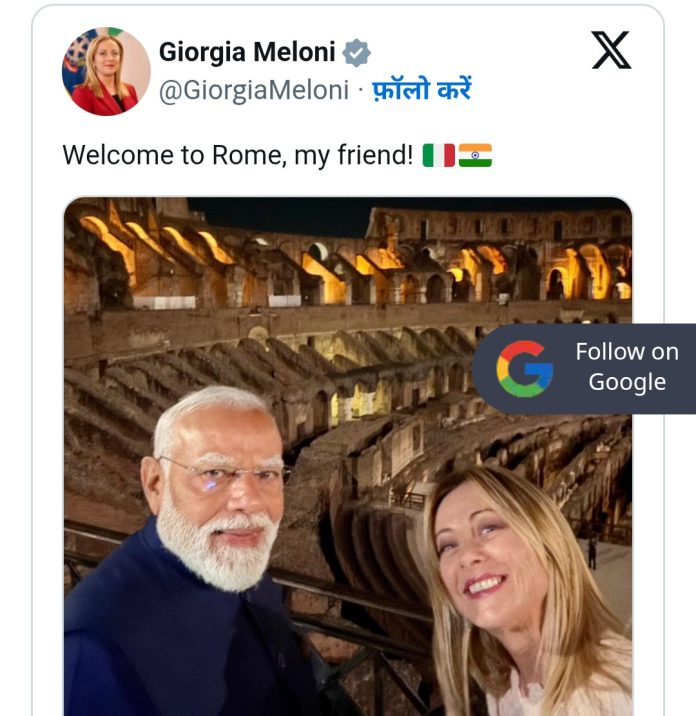Click the Follow on Google button
Viewport: 696px width, 716px height.
tap(584, 369)
